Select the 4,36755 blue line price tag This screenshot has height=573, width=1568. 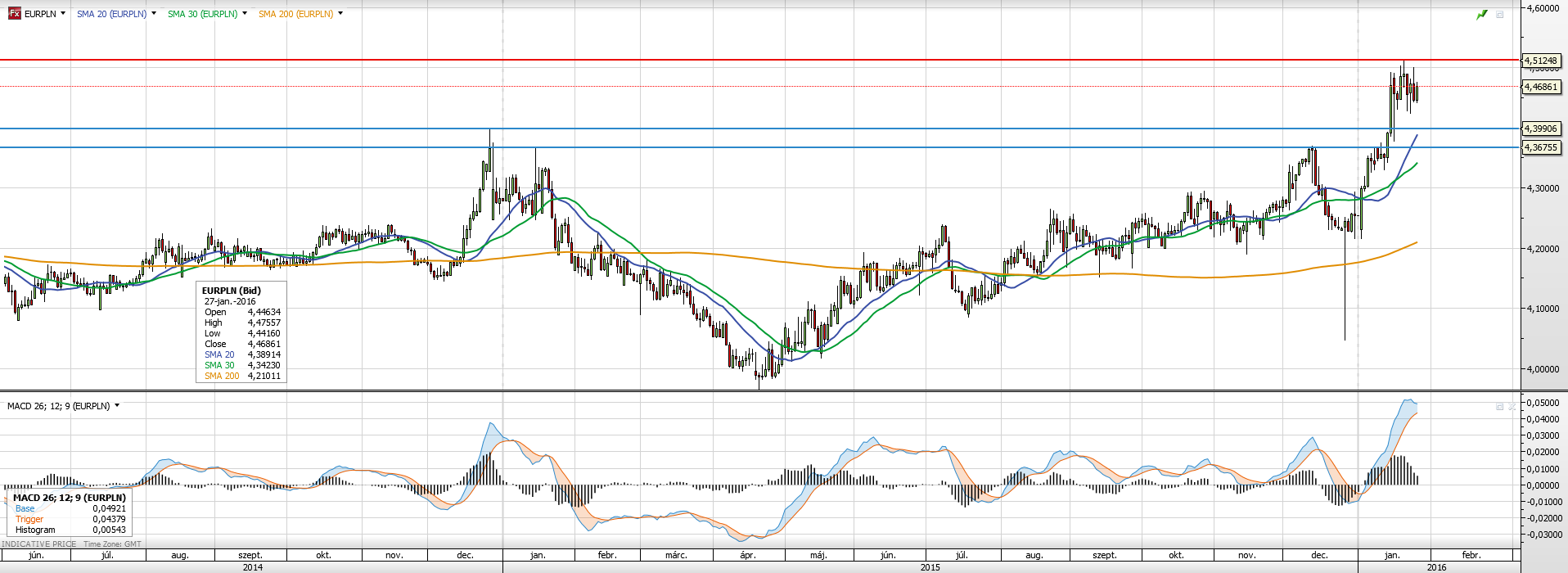tap(1541, 147)
